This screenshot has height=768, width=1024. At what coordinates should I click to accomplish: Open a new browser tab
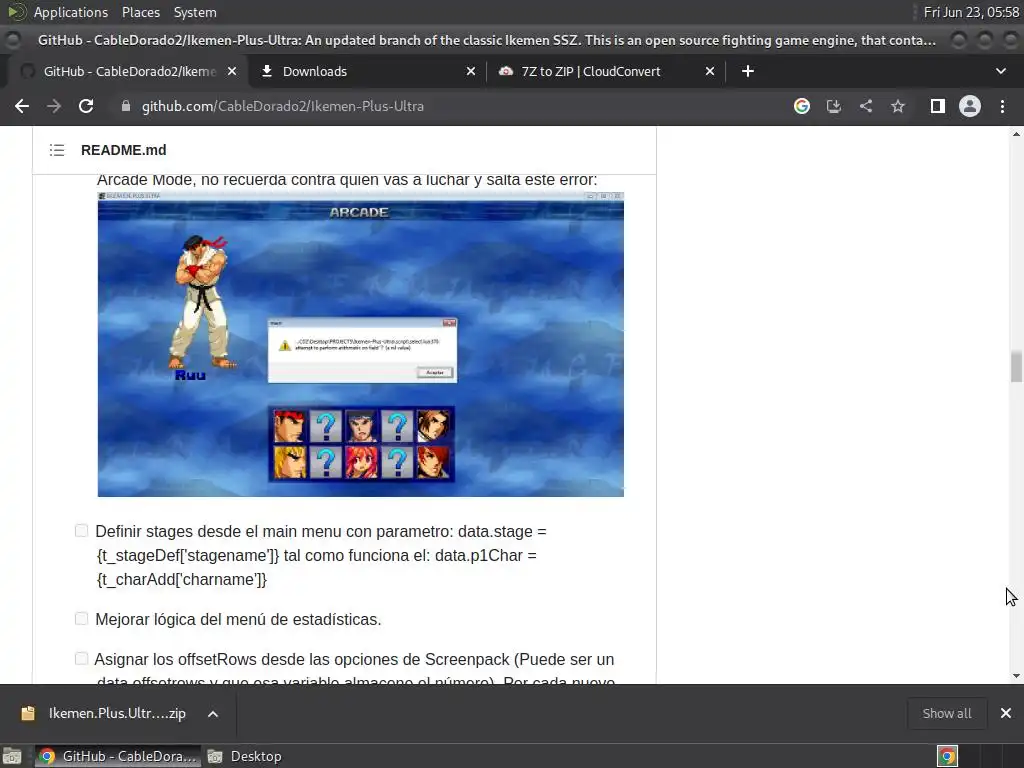[748, 71]
